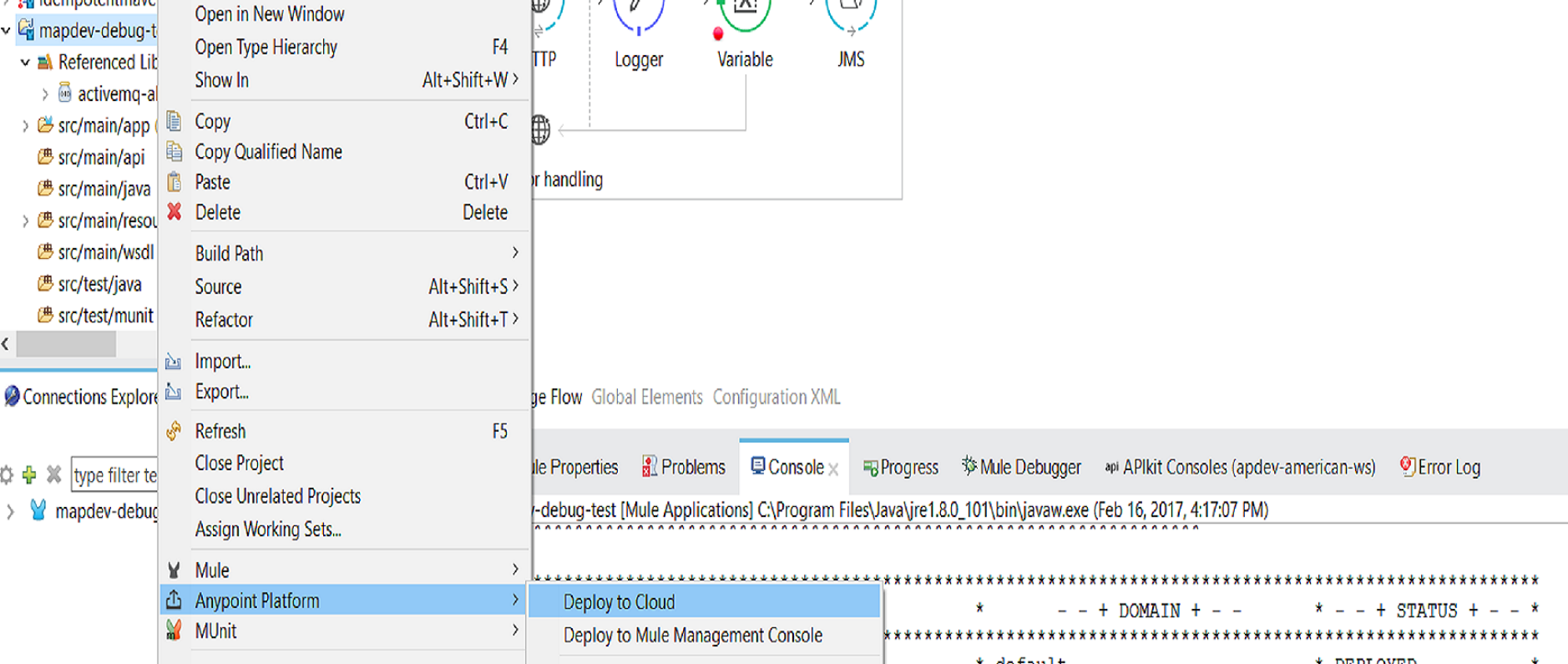Image resolution: width=1568 pixels, height=664 pixels.
Task: Click the type filter text field
Action: (x=114, y=475)
